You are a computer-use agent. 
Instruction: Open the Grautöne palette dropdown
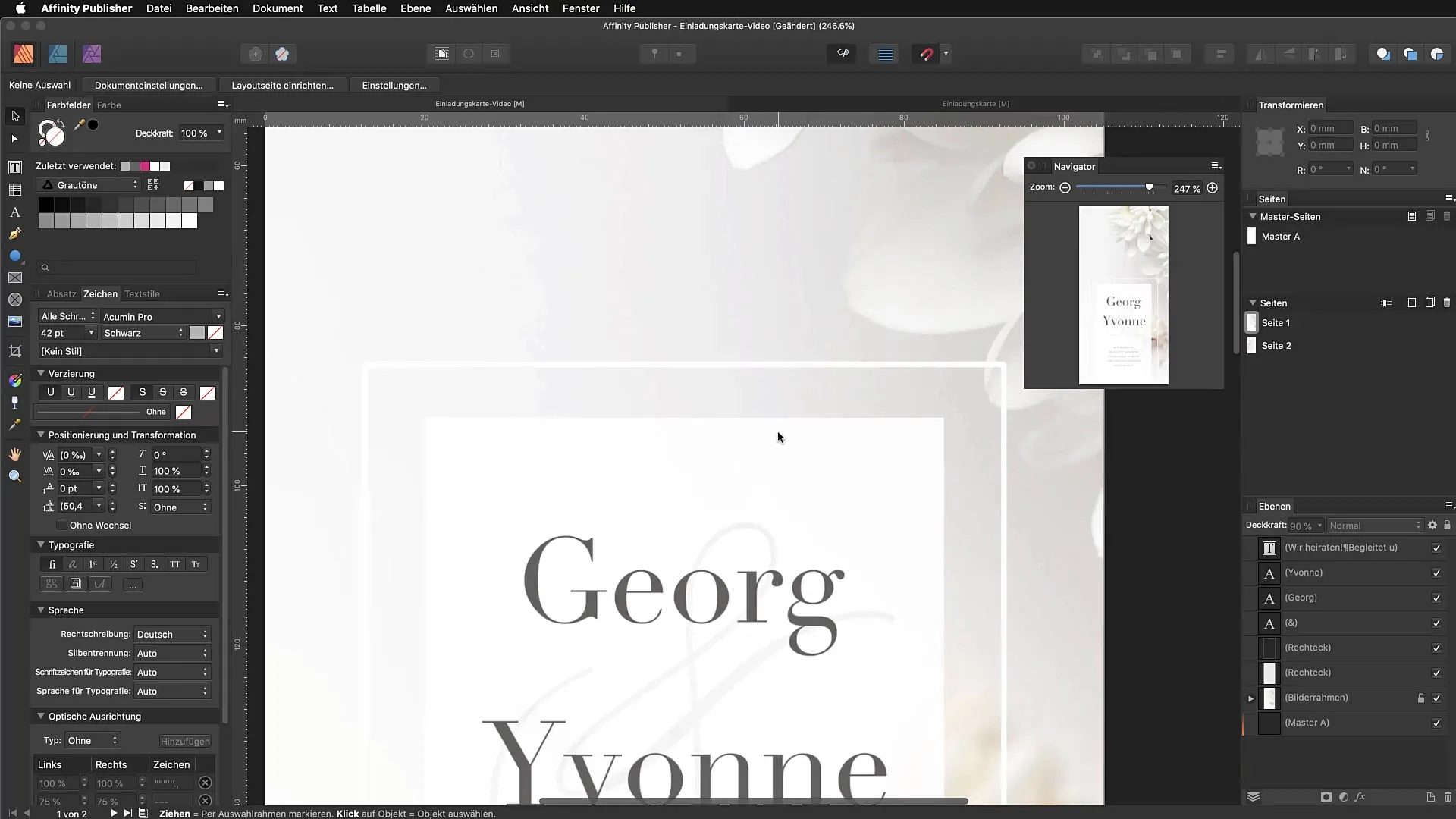(x=89, y=185)
